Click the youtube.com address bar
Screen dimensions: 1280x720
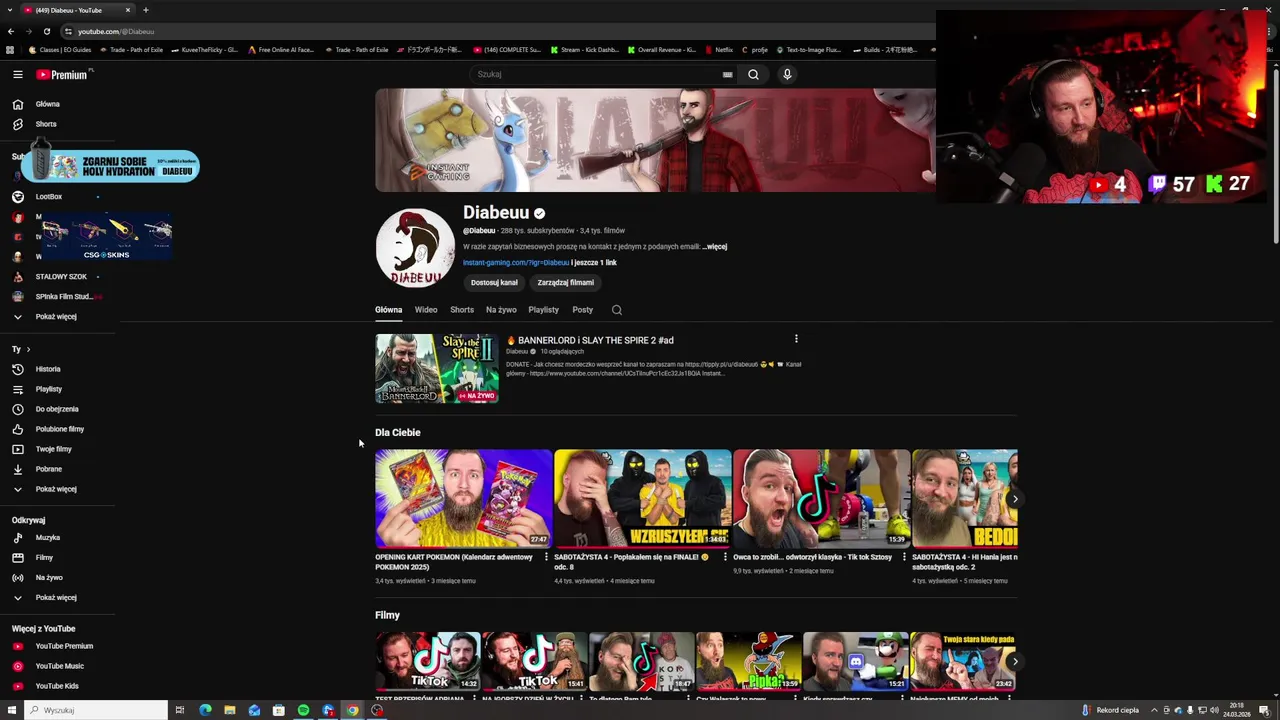tap(500, 31)
